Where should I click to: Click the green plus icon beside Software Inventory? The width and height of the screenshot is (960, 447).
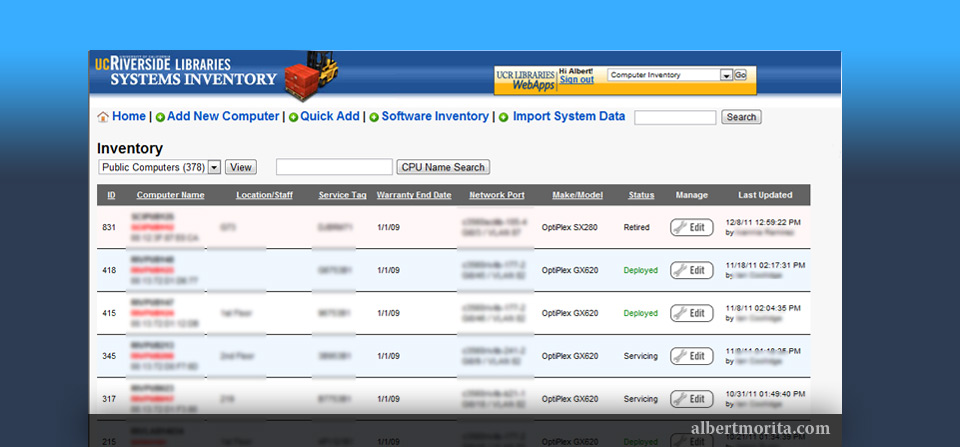coord(374,117)
